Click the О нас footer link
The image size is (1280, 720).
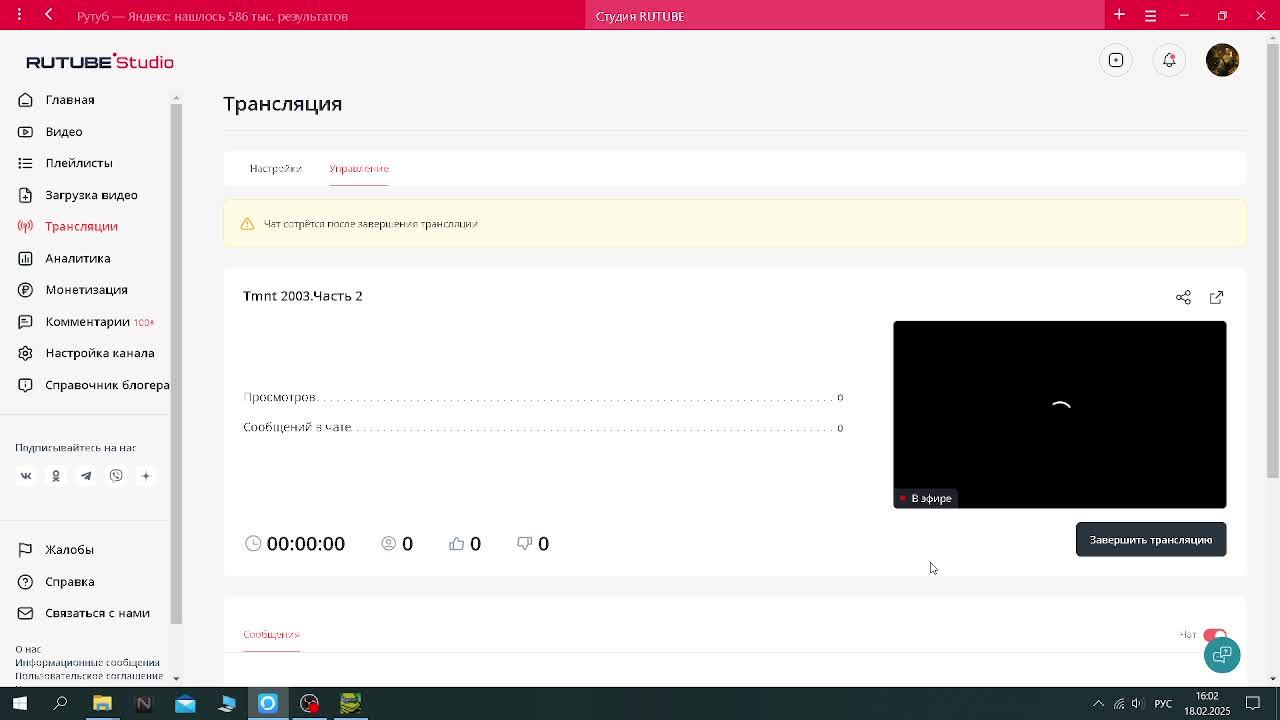28,649
